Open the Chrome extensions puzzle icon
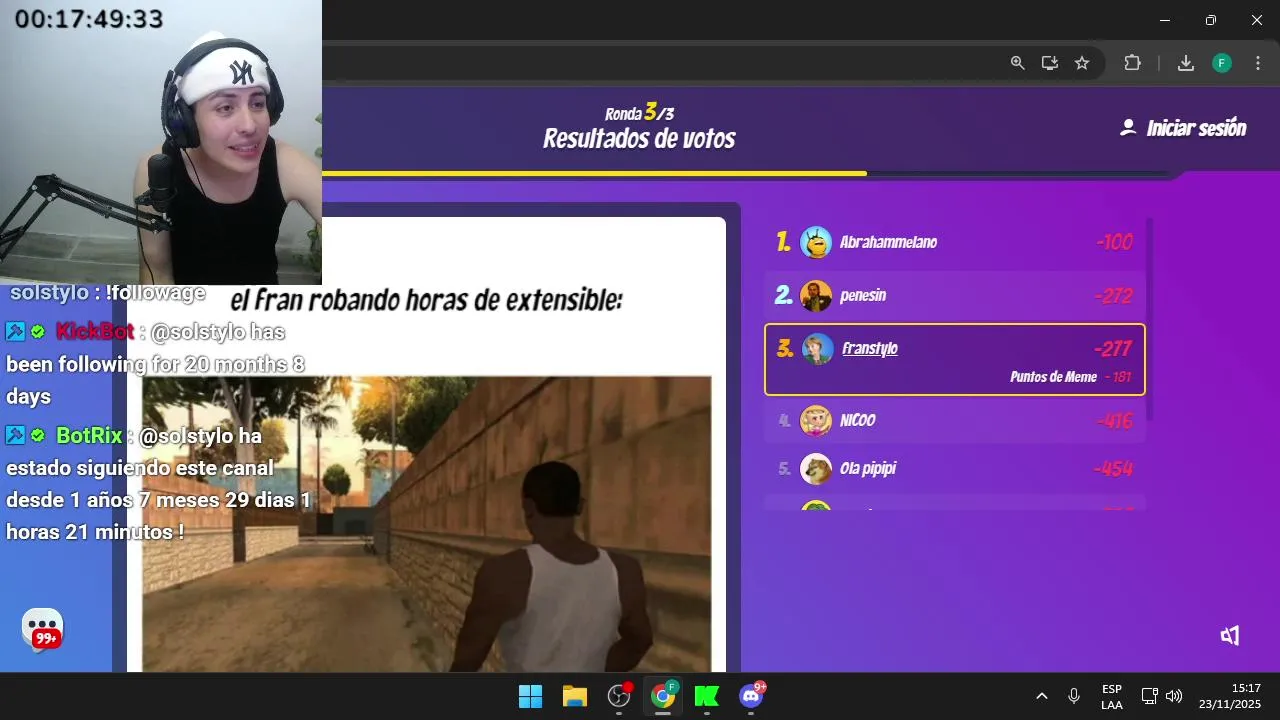1280x720 pixels. click(1132, 63)
